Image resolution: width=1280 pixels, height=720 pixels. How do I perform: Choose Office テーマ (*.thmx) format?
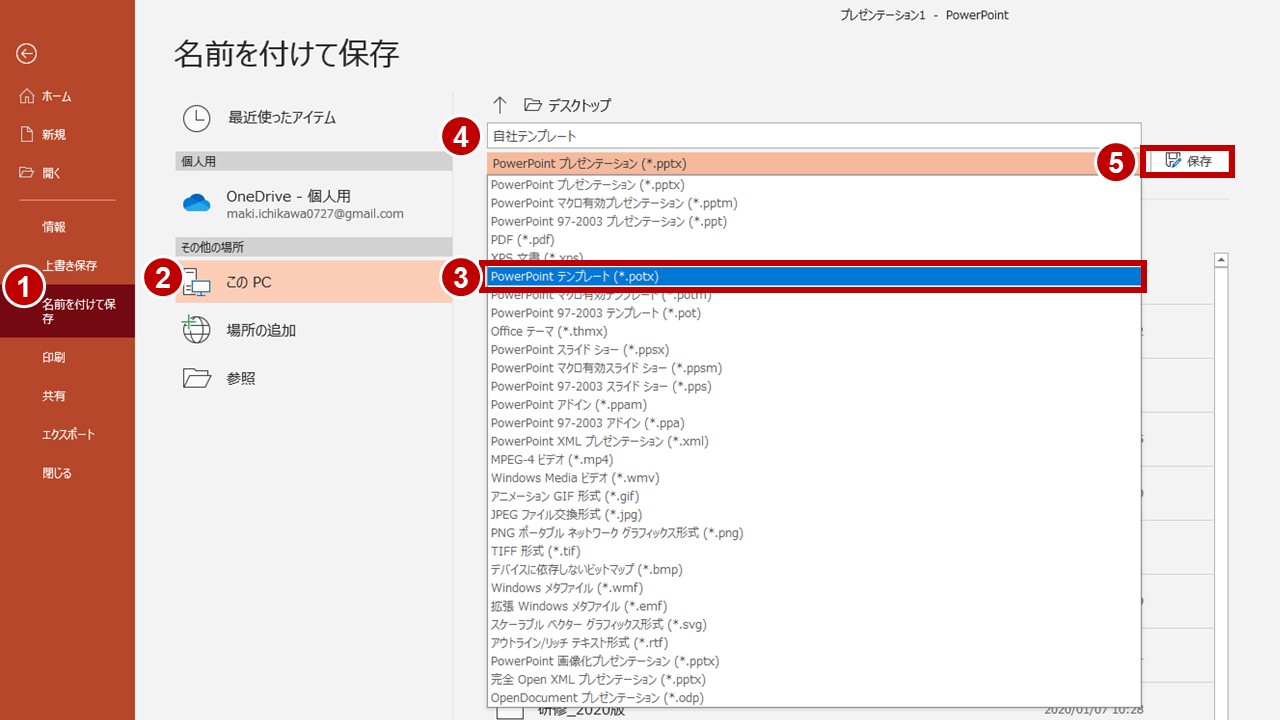[x=814, y=331]
